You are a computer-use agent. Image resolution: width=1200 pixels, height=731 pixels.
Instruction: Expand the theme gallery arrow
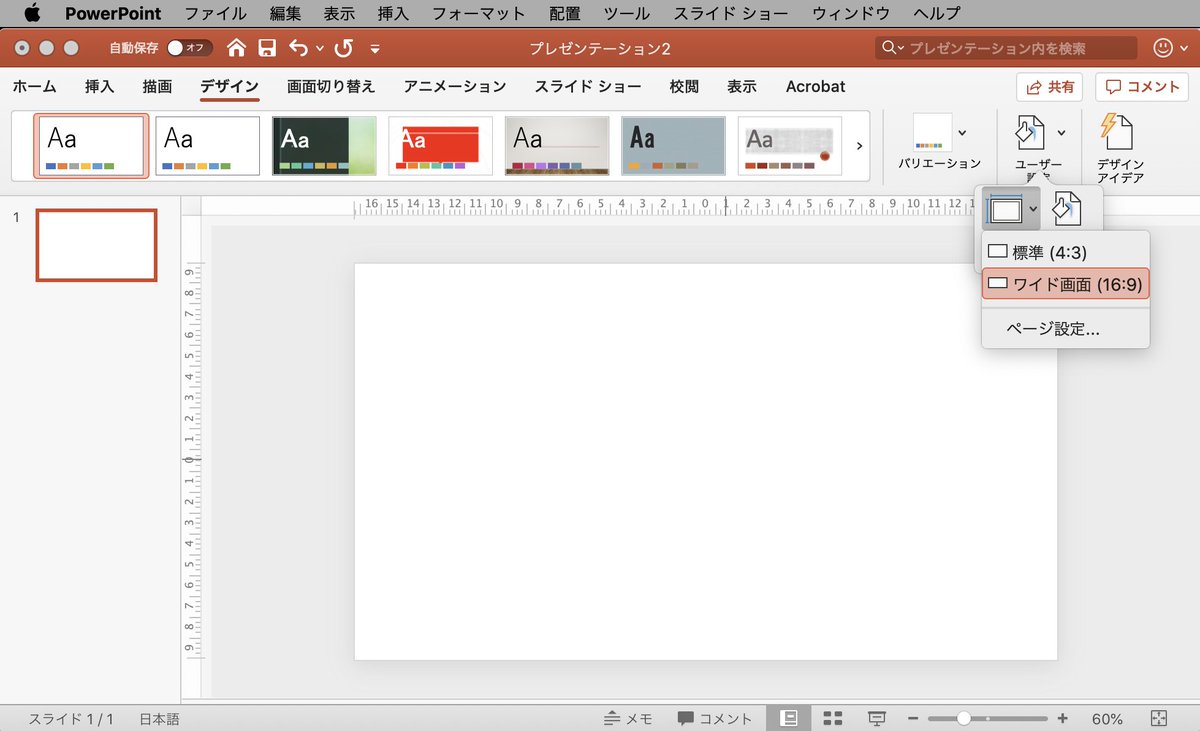click(859, 146)
